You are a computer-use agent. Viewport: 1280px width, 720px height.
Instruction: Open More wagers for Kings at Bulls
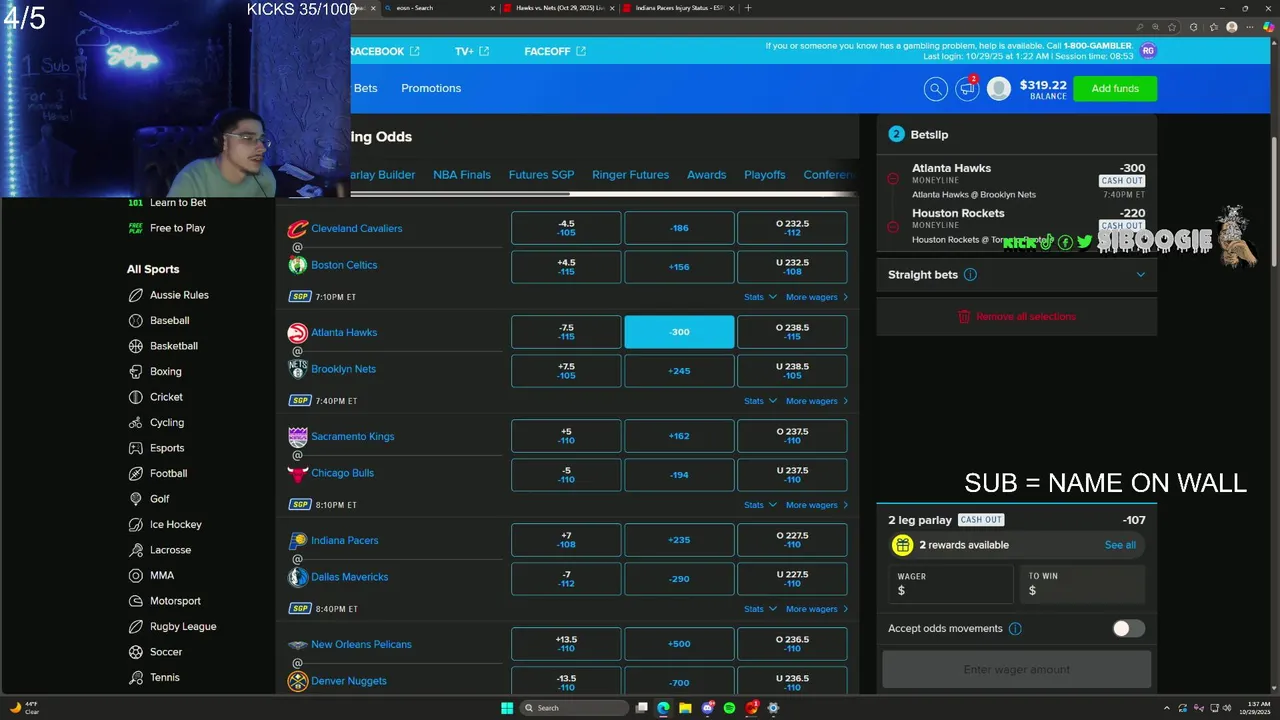tap(817, 505)
